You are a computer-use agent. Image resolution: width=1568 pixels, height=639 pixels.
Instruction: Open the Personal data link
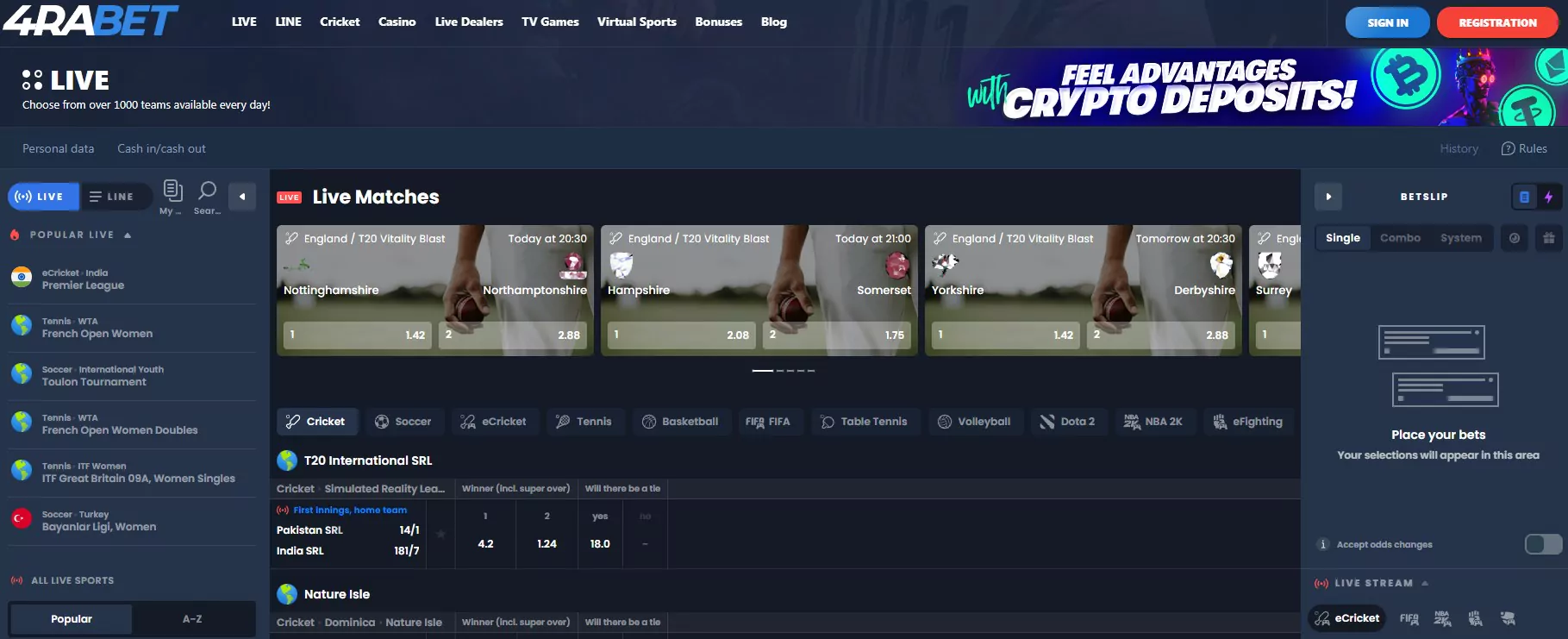(58, 148)
